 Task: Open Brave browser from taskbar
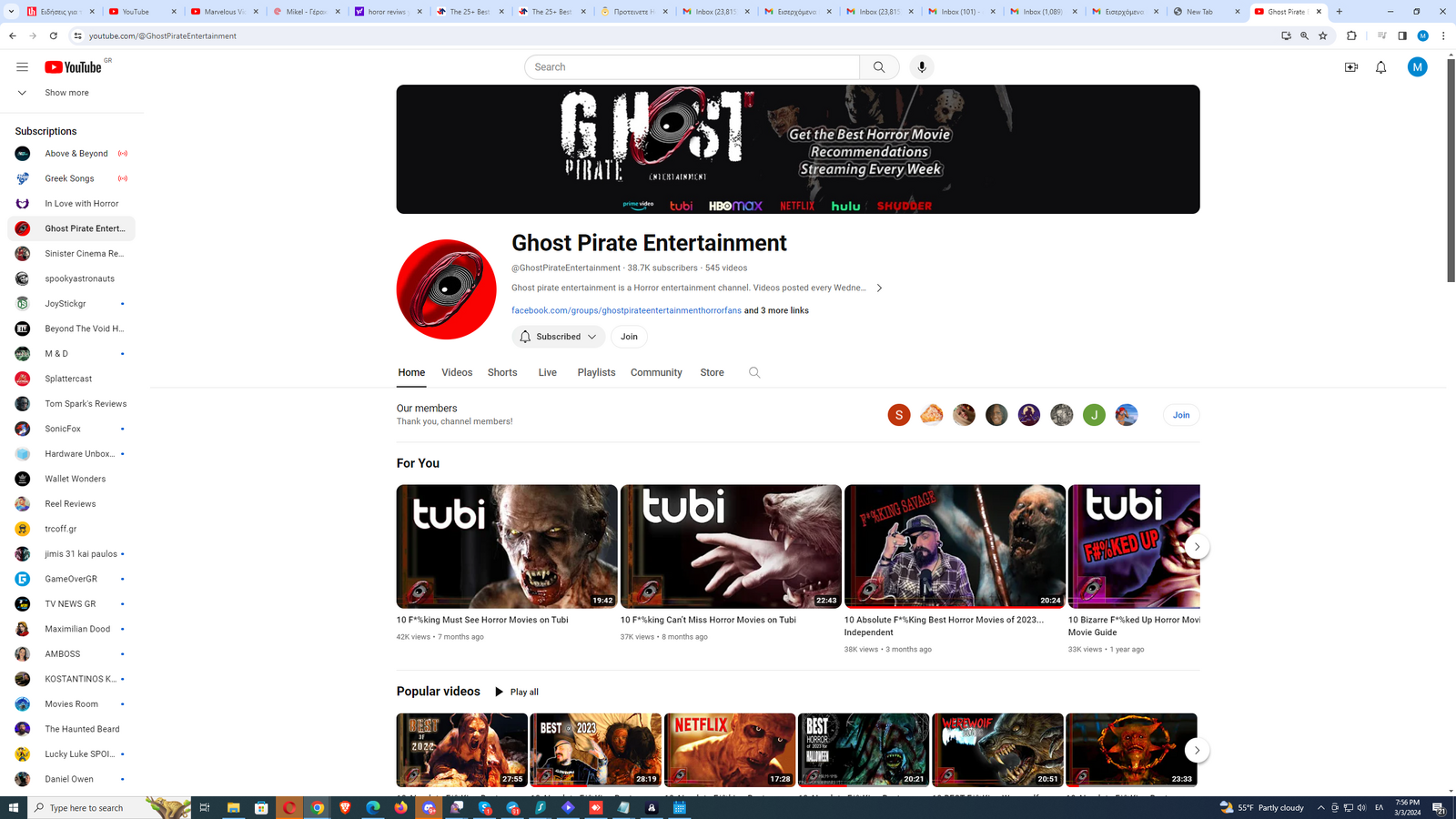click(345, 807)
